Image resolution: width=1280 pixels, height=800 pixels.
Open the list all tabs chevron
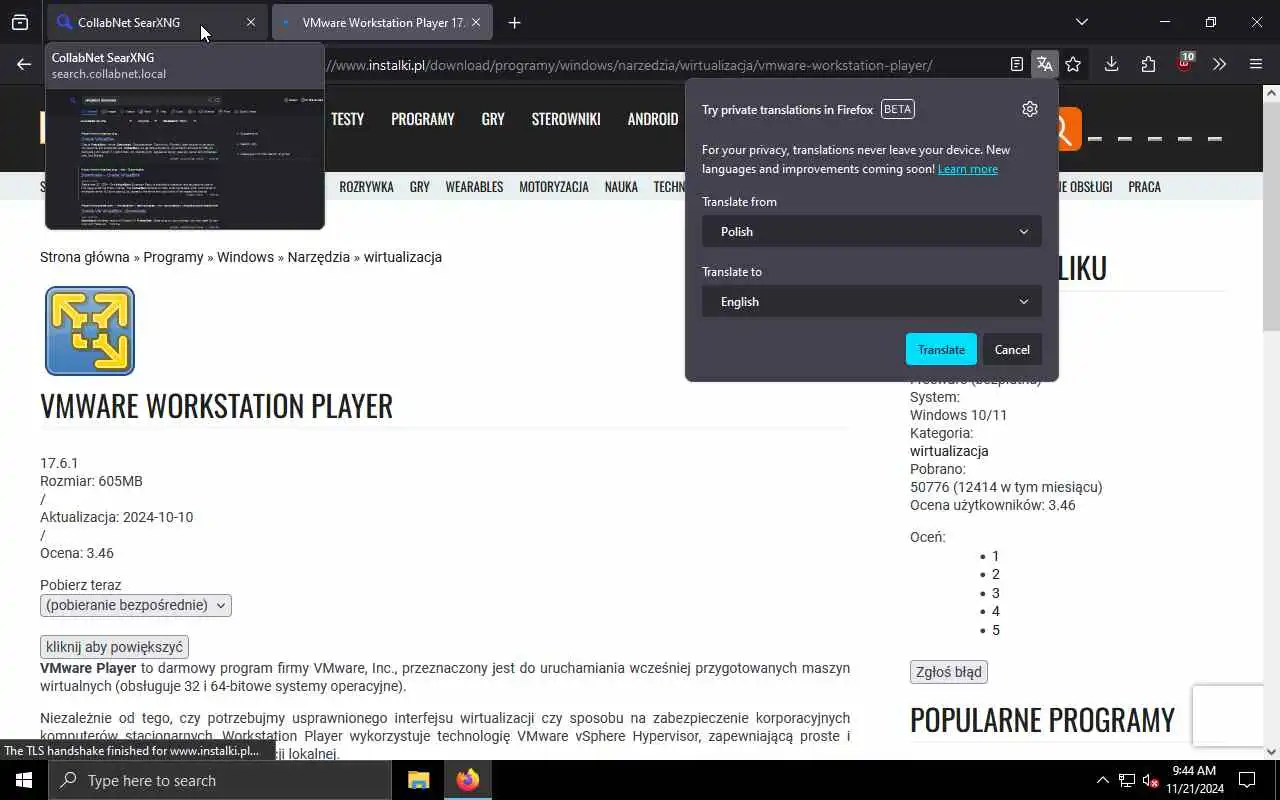click(1081, 22)
